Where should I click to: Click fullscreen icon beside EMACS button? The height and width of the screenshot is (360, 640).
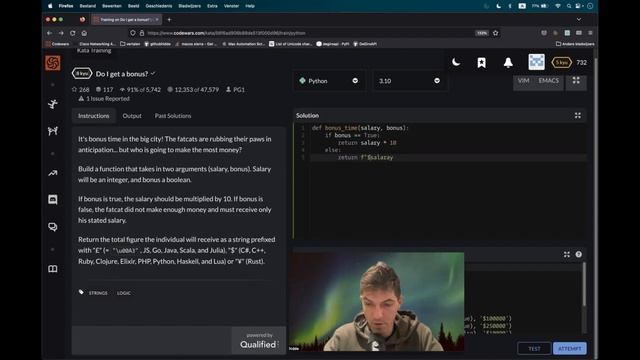pyautogui.click(x=576, y=80)
